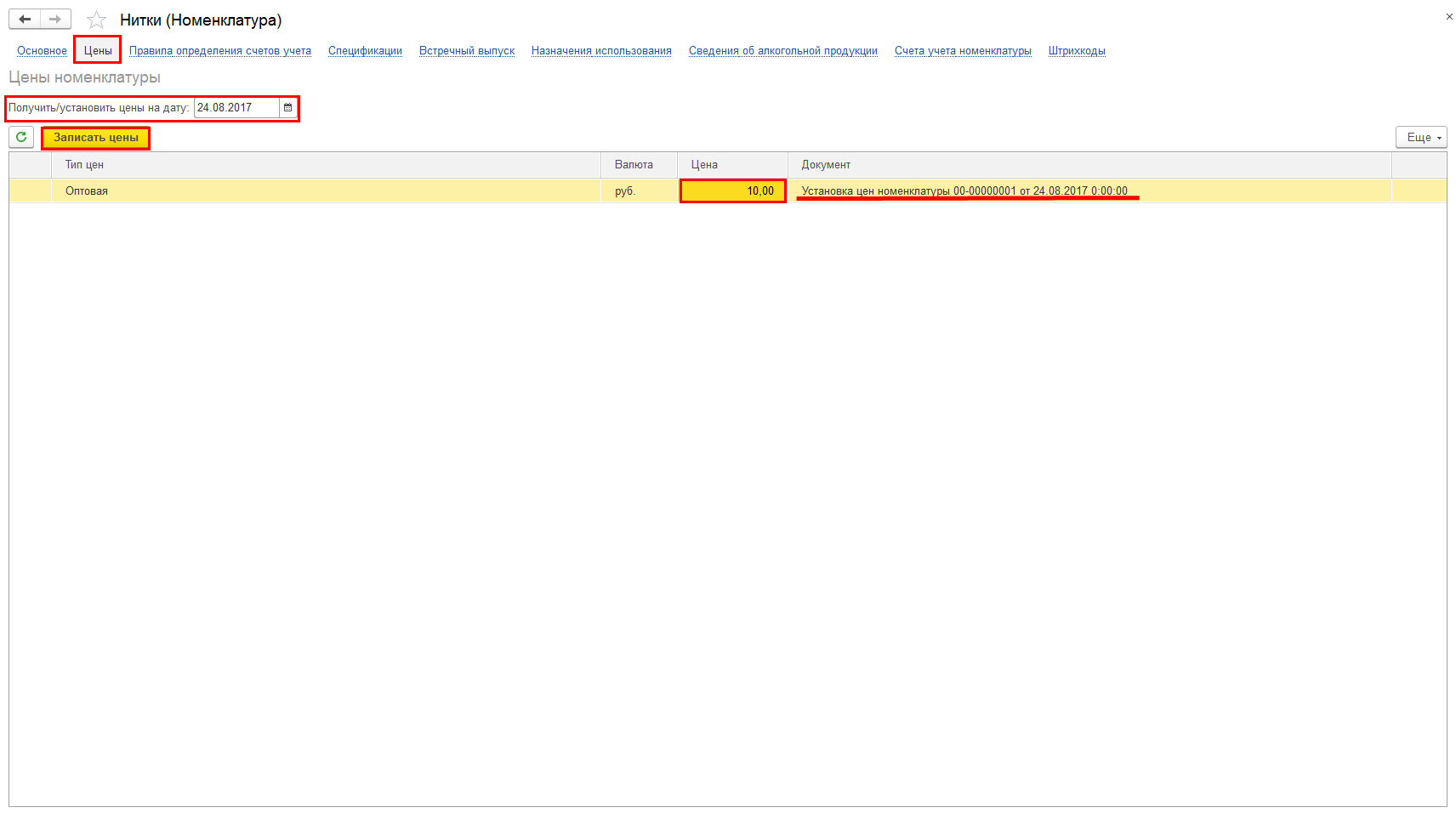Open Назначения использования section
The width and height of the screenshot is (1456, 813).
pyautogui.click(x=601, y=51)
